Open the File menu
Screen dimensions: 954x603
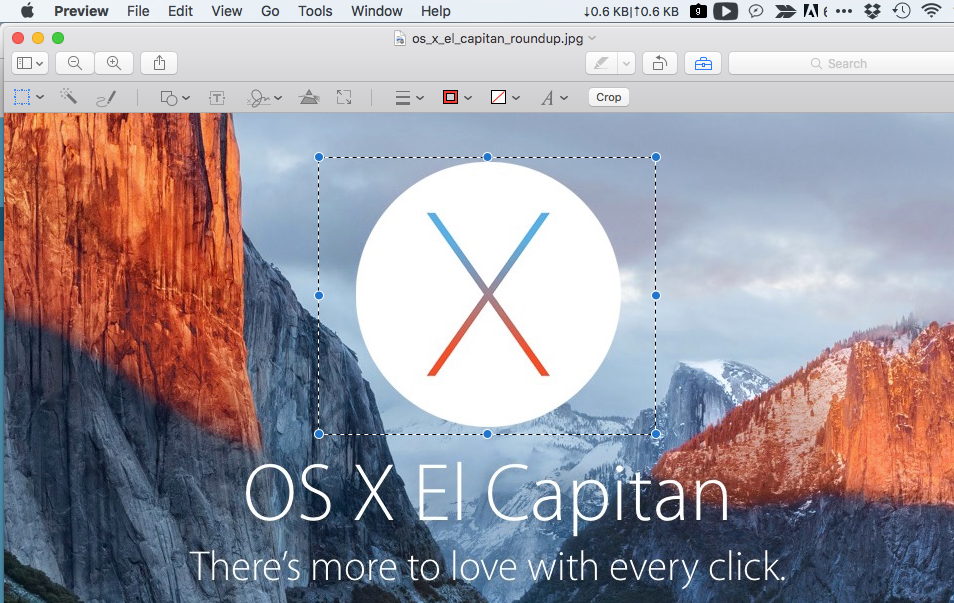tap(138, 11)
